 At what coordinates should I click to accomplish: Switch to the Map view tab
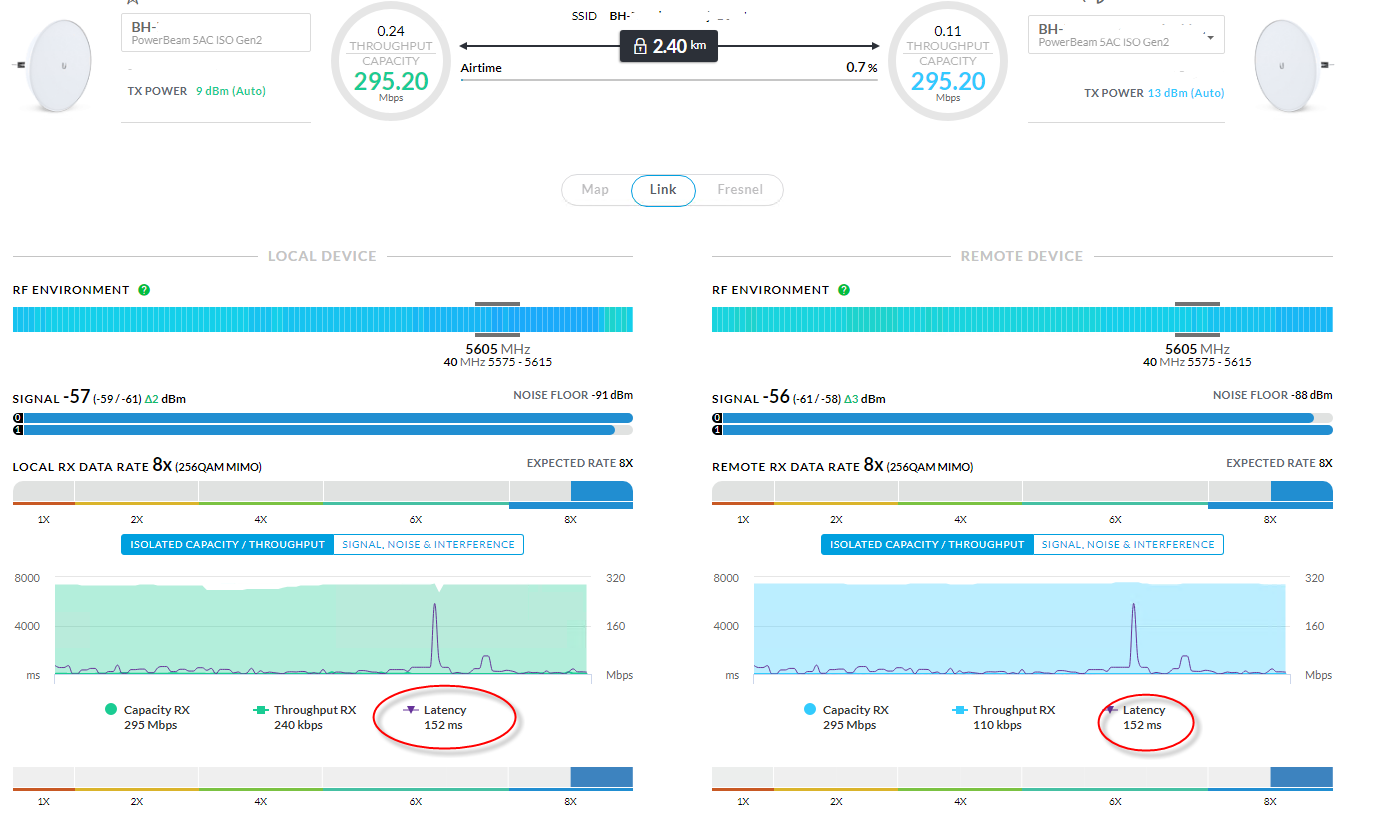point(595,190)
